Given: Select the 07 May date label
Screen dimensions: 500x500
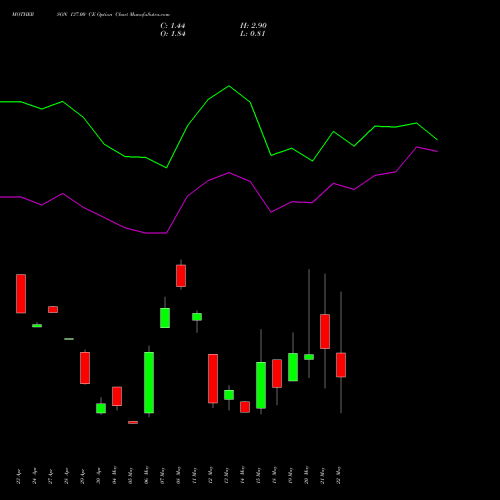Looking at the screenshot, I should (x=163, y=475).
